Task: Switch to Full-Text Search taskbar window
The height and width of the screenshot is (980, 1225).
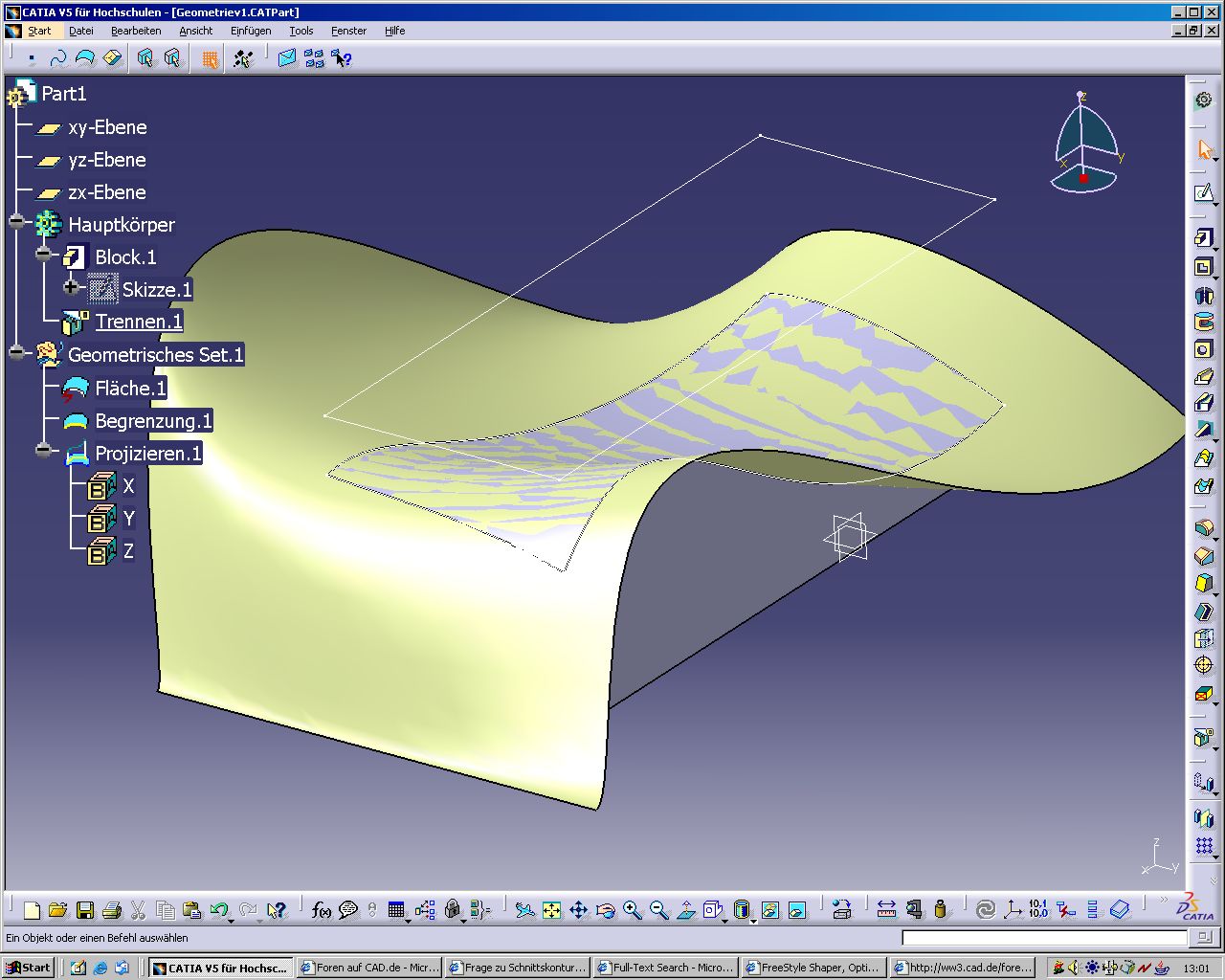Action: (665, 968)
